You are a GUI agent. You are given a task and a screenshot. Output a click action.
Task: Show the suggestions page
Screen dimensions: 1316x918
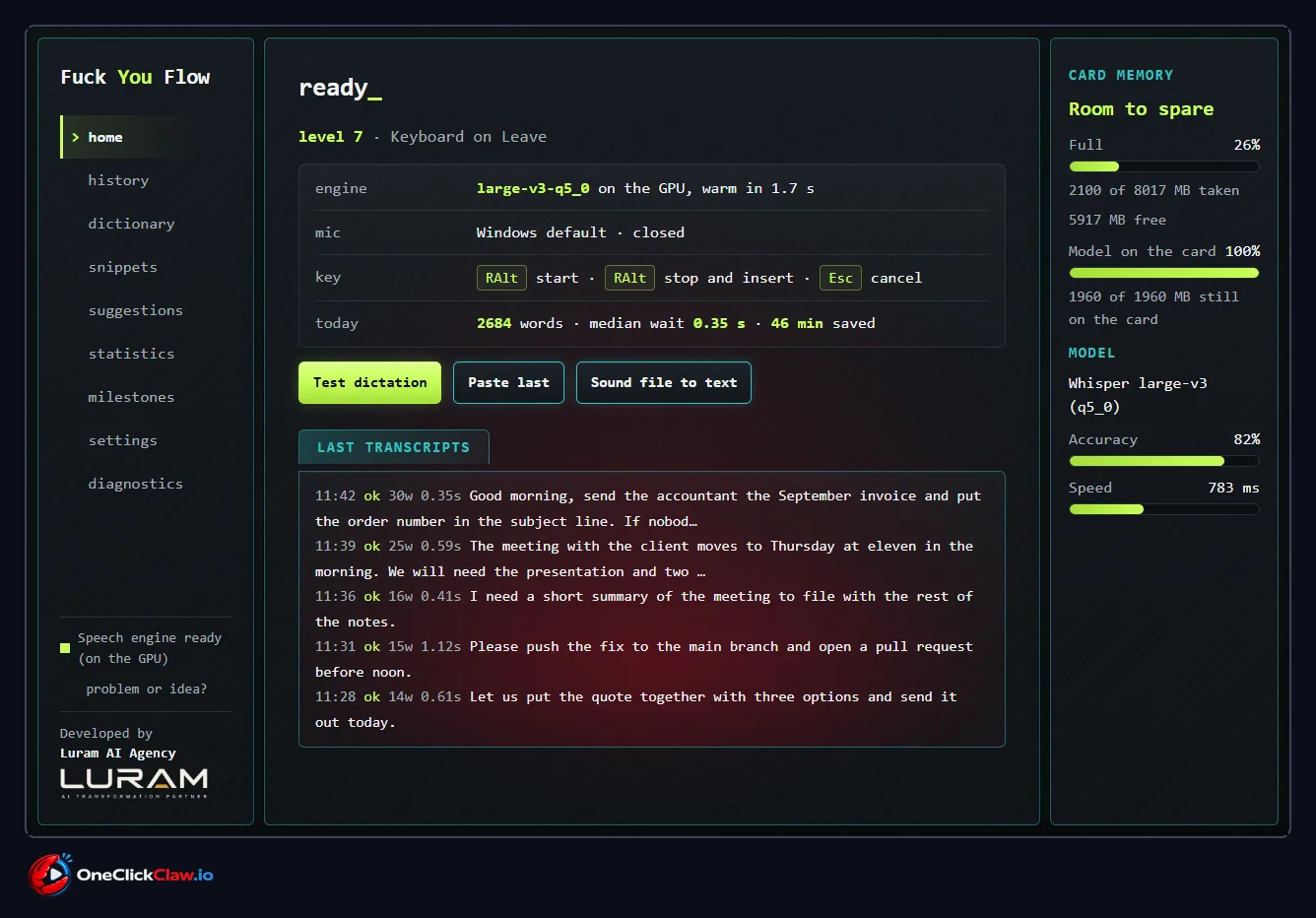[x=135, y=310]
